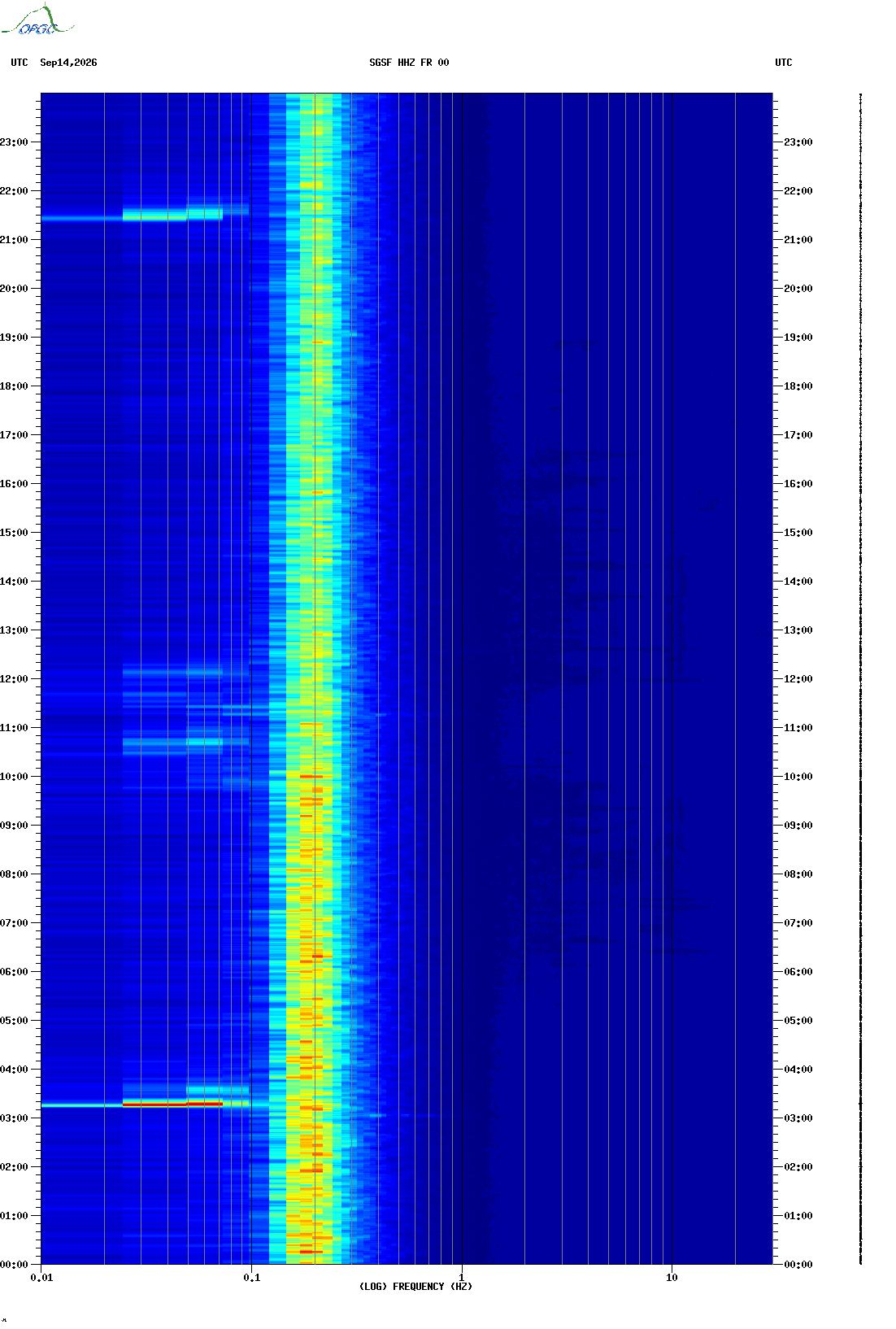Click the OPGC logo in the corner
The width and height of the screenshot is (896, 1329).
37,20
